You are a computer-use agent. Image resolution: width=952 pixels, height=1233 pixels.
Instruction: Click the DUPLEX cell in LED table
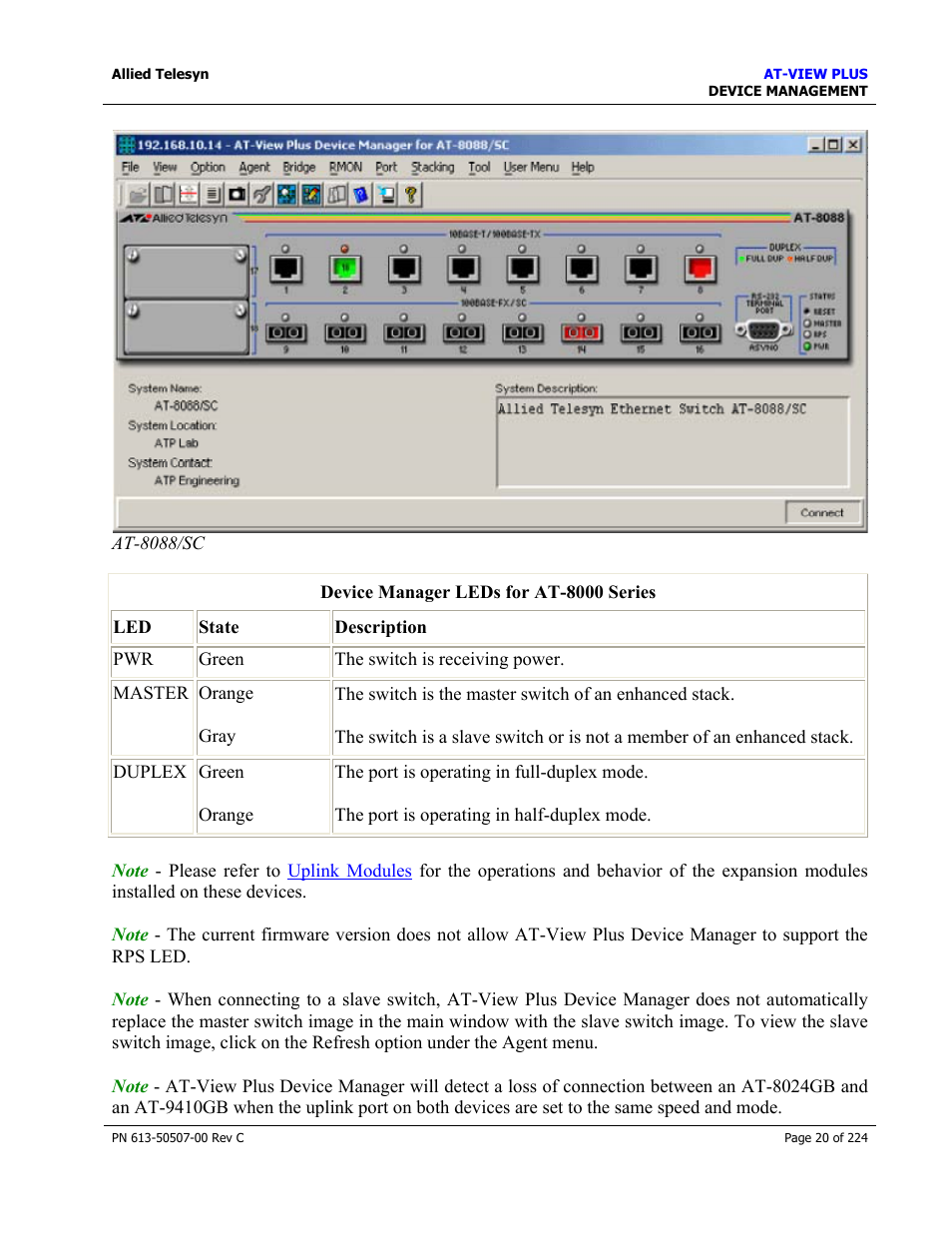pyautogui.click(x=152, y=796)
